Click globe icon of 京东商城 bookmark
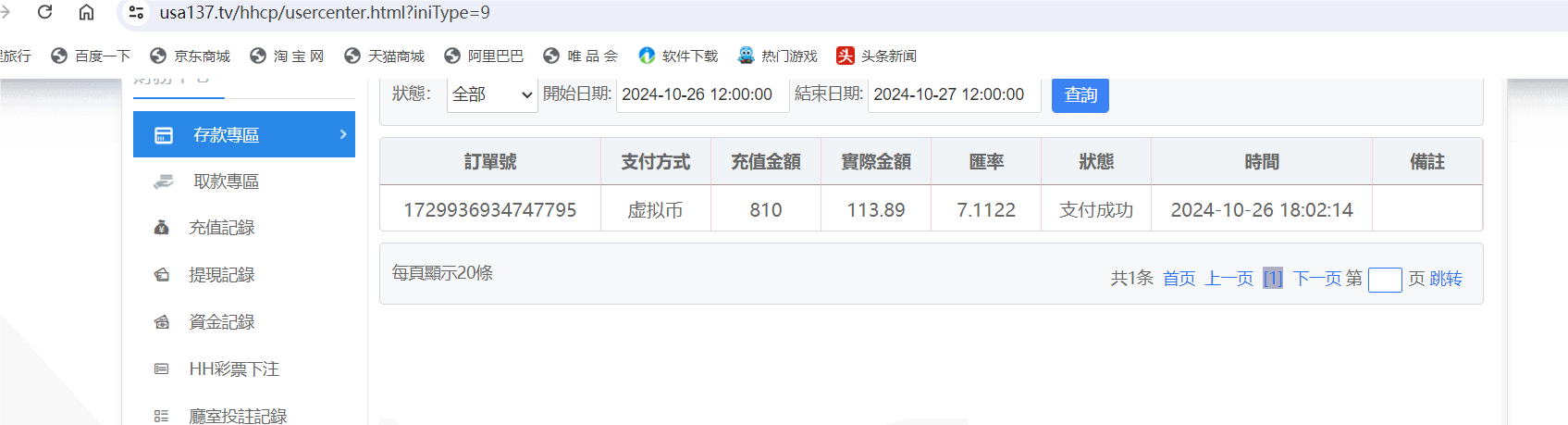The image size is (1568, 425). pyautogui.click(x=158, y=56)
